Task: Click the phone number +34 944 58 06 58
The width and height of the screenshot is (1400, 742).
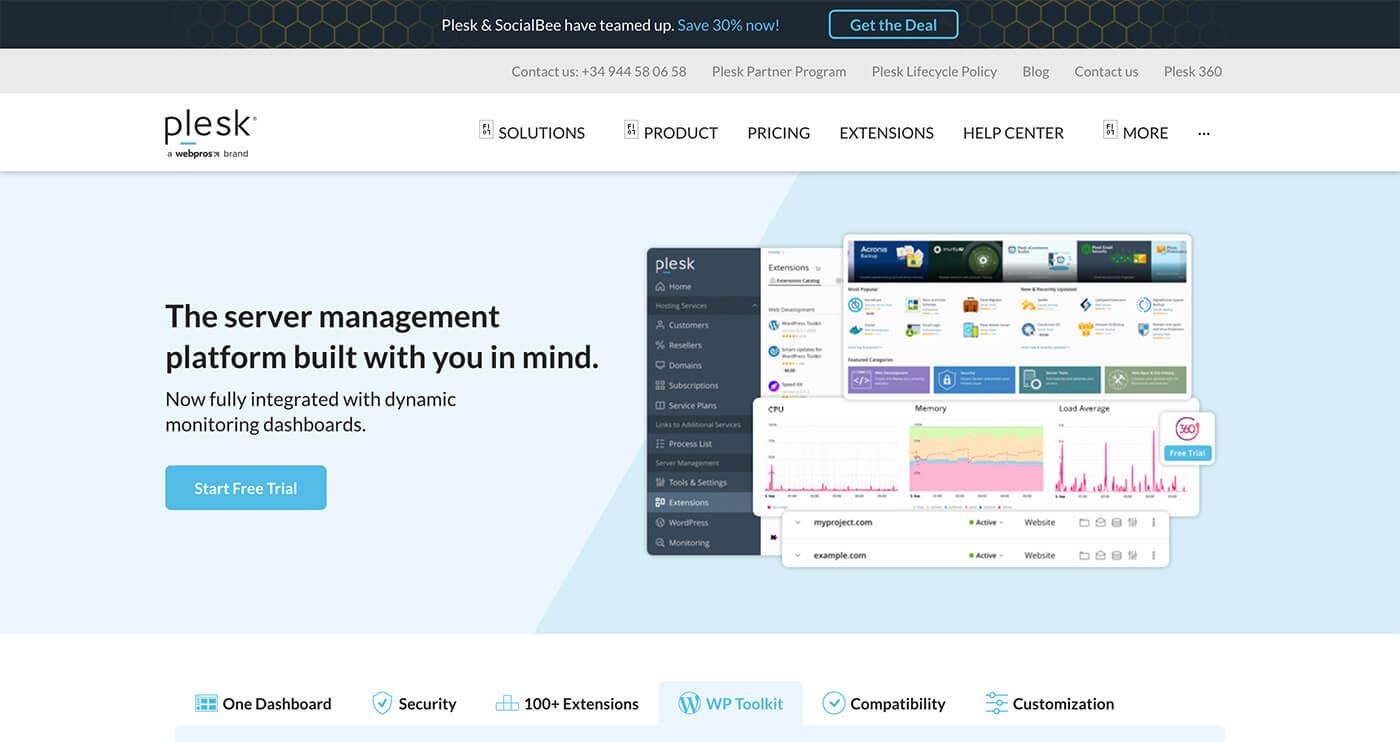Action: [634, 71]
